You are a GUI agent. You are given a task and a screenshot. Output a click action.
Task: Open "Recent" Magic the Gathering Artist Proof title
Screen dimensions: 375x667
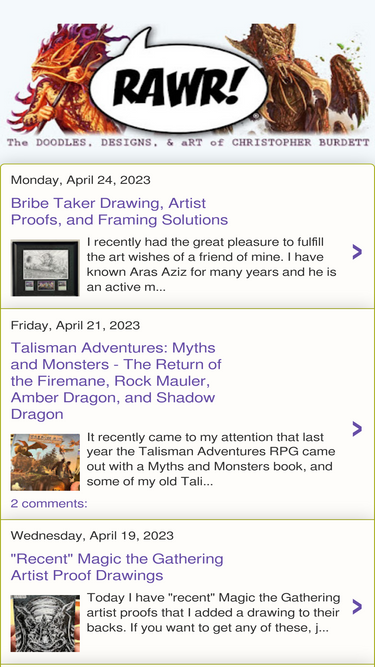point(117,567)
